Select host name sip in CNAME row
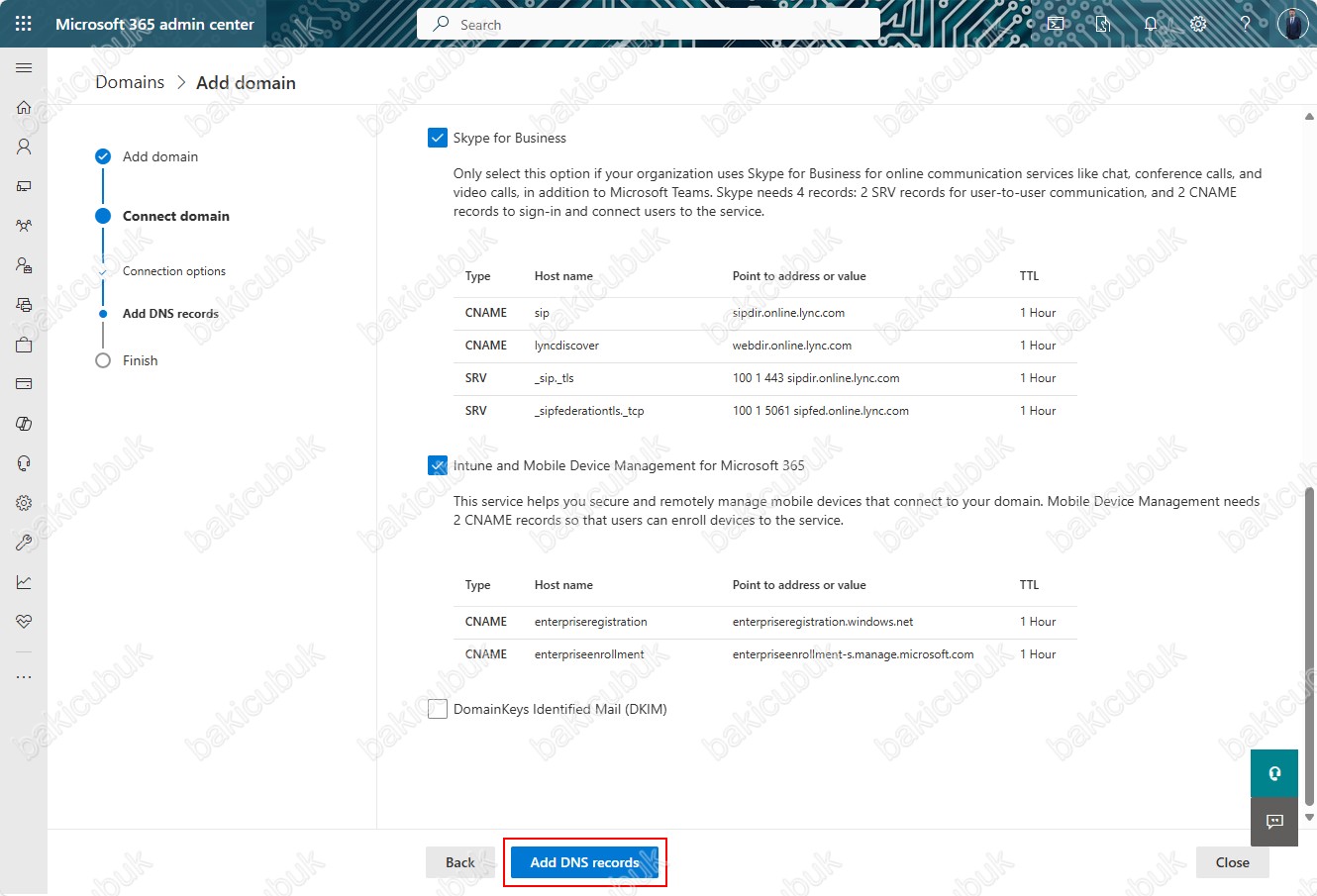 (542, 313)
